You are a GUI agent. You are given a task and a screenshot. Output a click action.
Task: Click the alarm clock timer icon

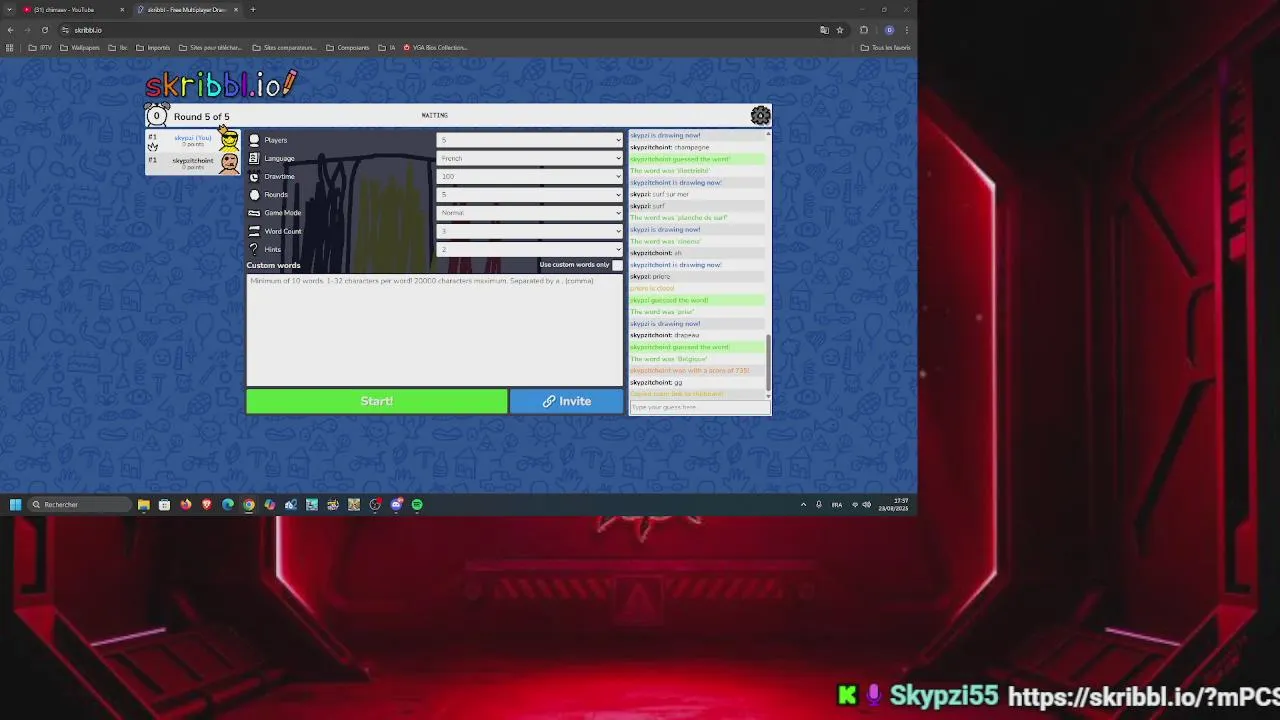[x=156, y=115]
